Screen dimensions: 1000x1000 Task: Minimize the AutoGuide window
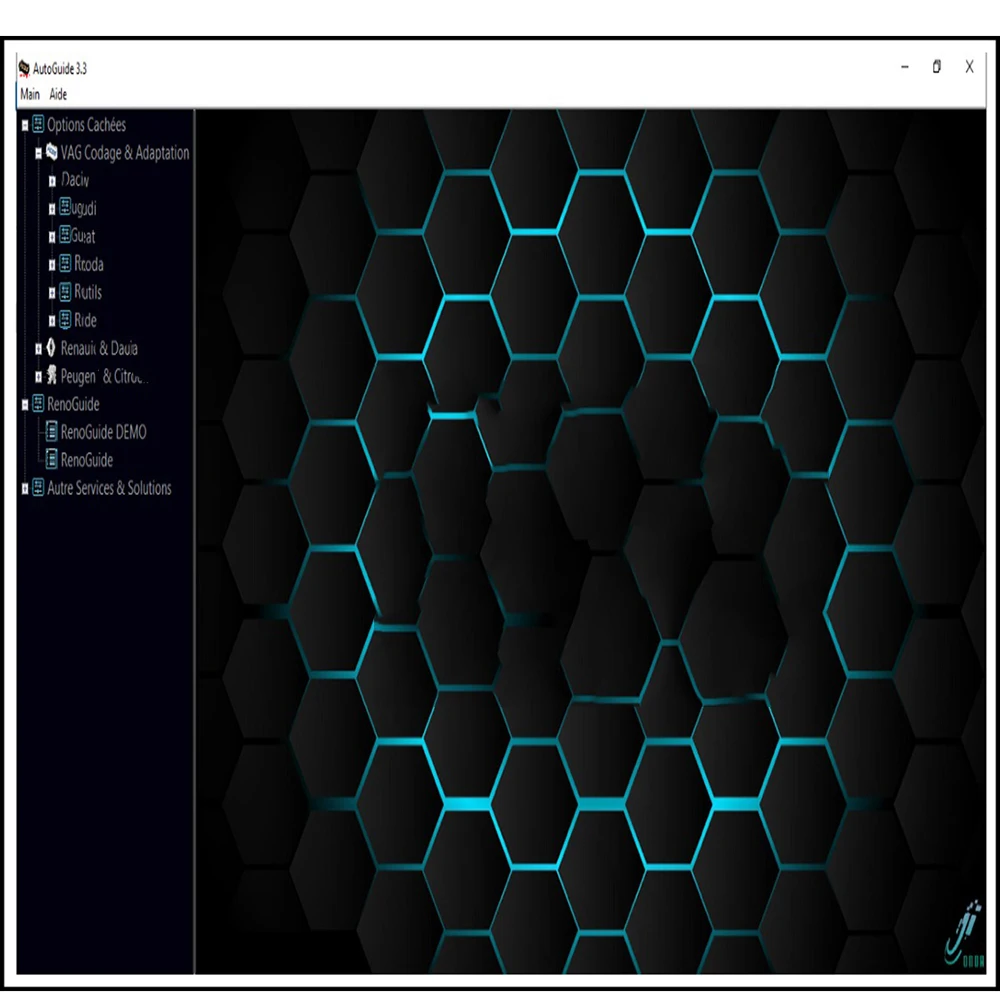(x=905, y=66)
